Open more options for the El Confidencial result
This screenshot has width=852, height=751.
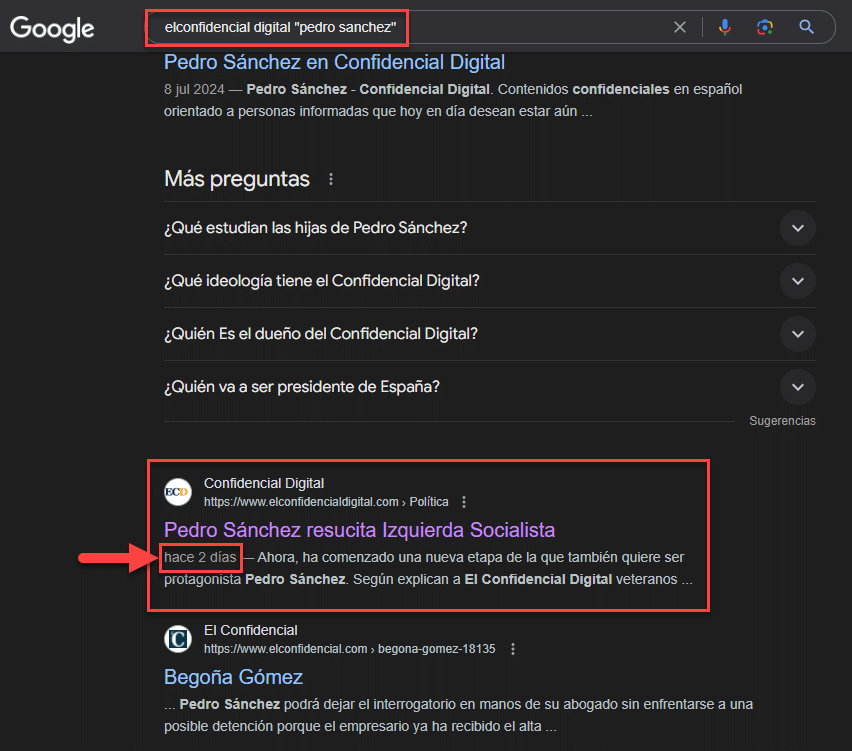tap(513, 649)
